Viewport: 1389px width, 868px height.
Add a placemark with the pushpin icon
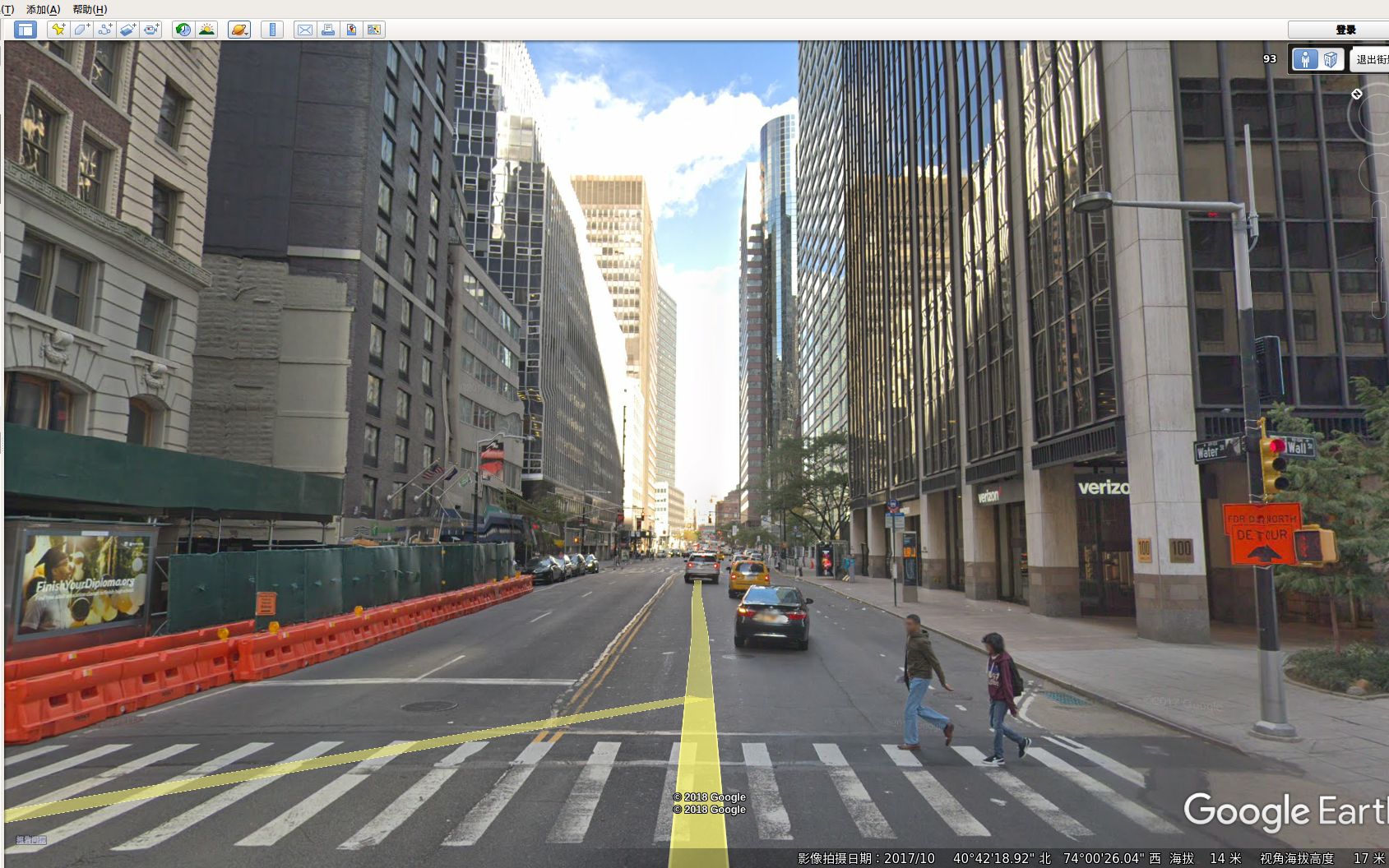tap(58, 30)
